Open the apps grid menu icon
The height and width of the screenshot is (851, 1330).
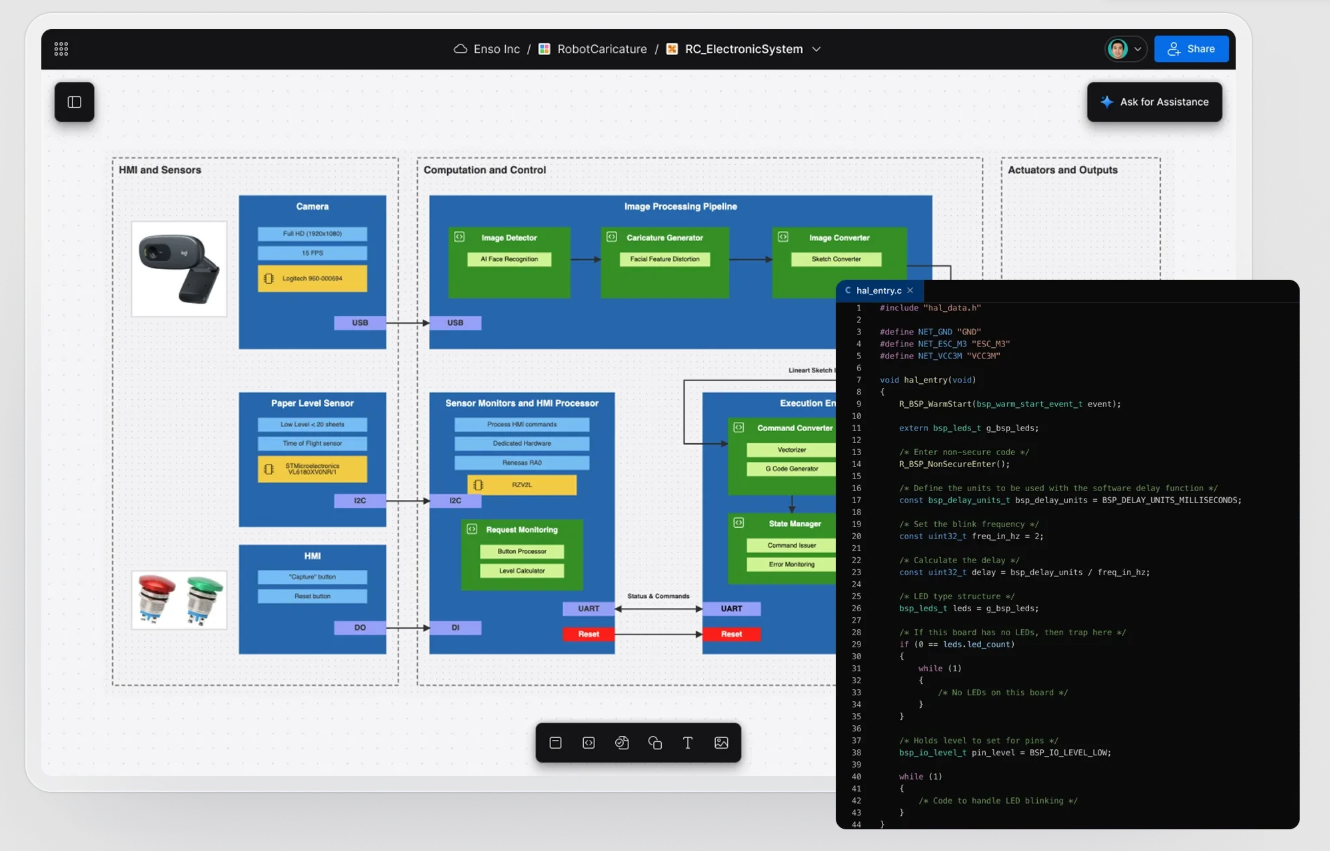[61, 49]
